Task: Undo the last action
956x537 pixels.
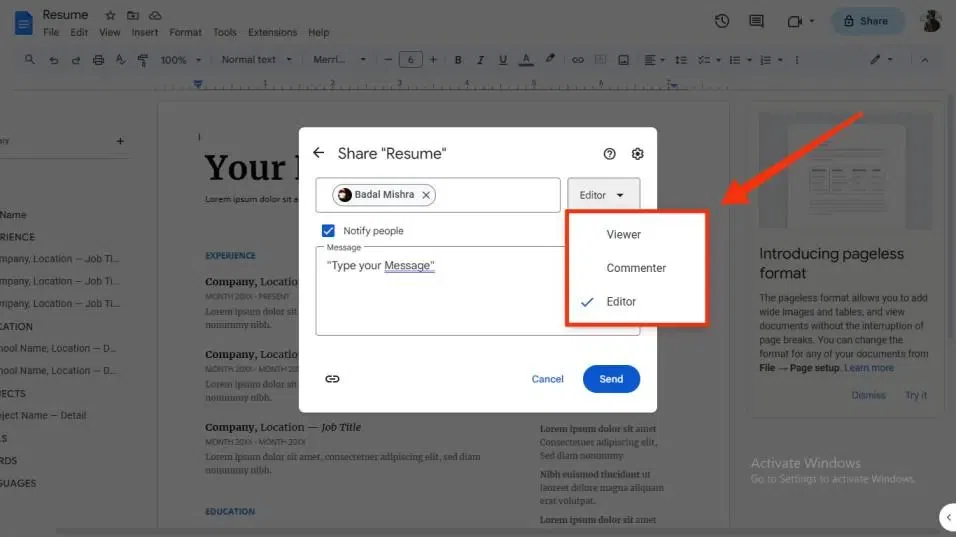Action: 53,60
